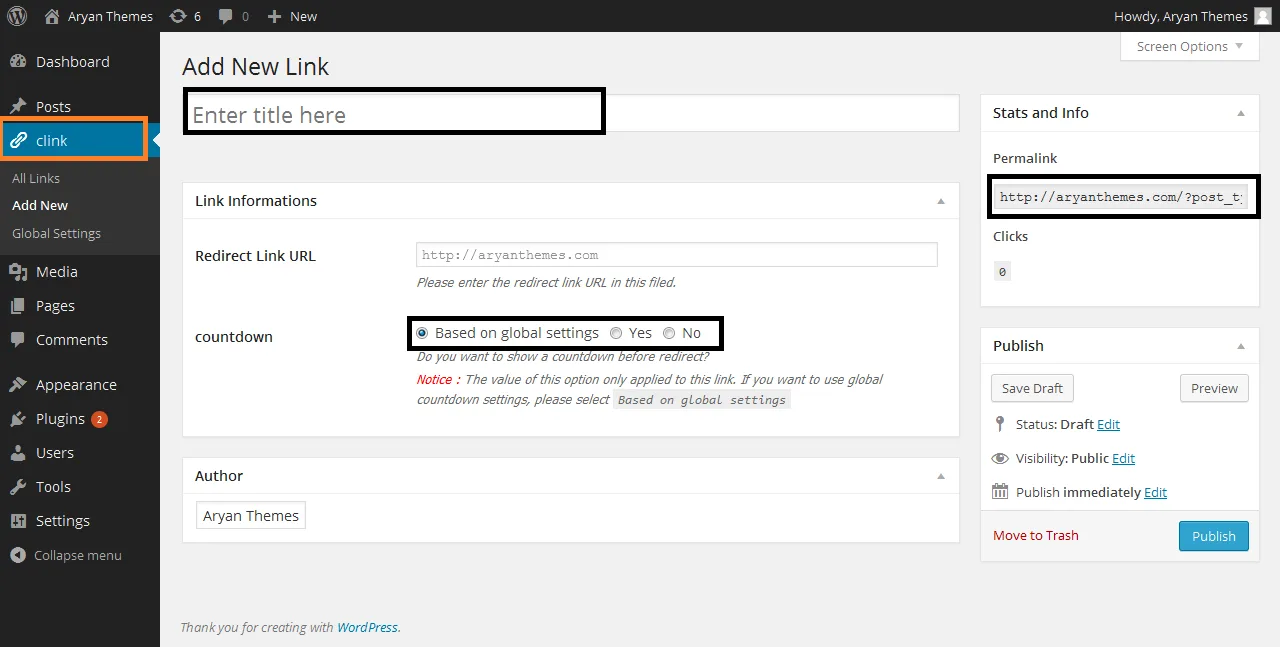Select the clink menu item
Viewport: 1280px width, 647px height.
74,140
